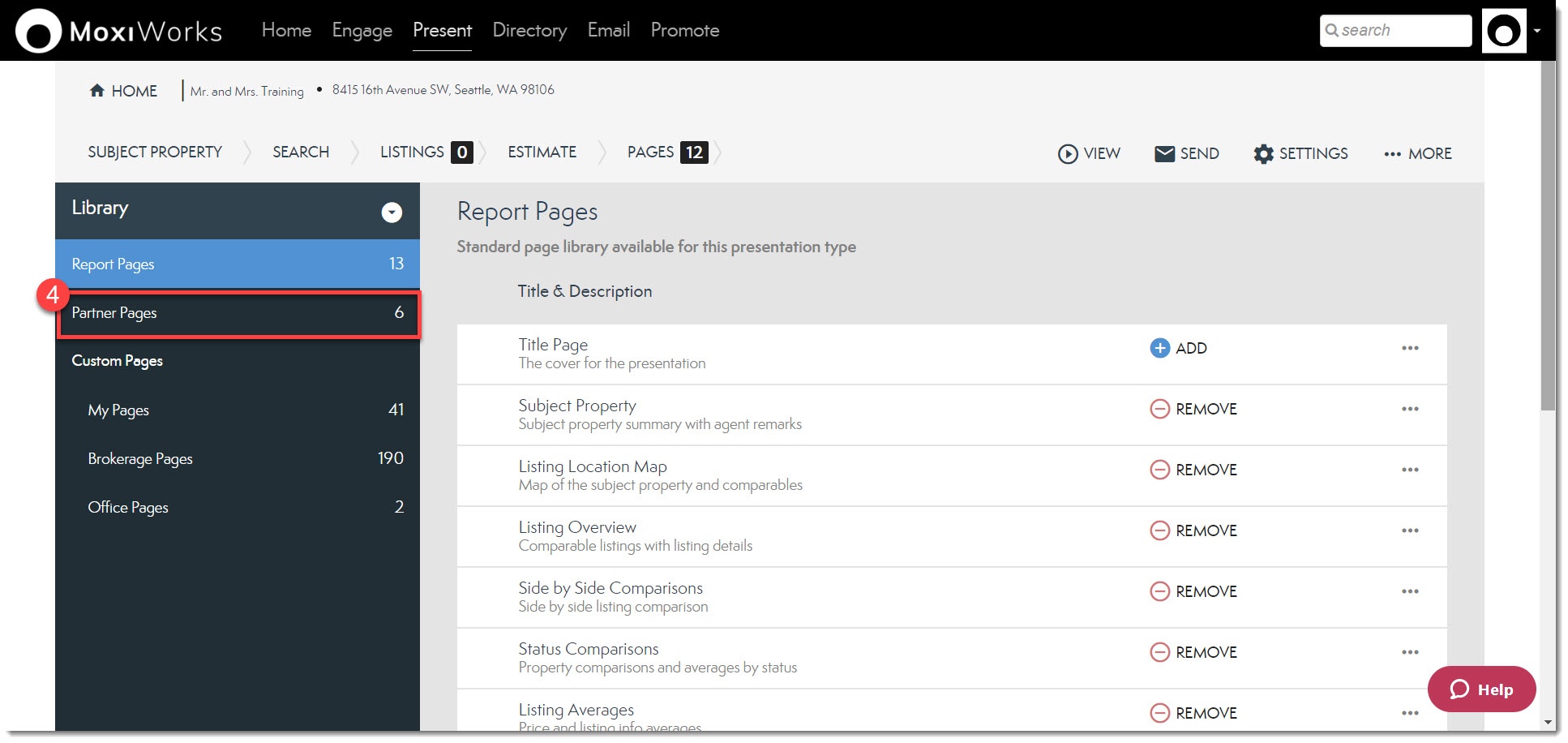Click Mr. and Mrs. Training text
Viewport: 1568px width, 743px height.
[x=246, y=92]
